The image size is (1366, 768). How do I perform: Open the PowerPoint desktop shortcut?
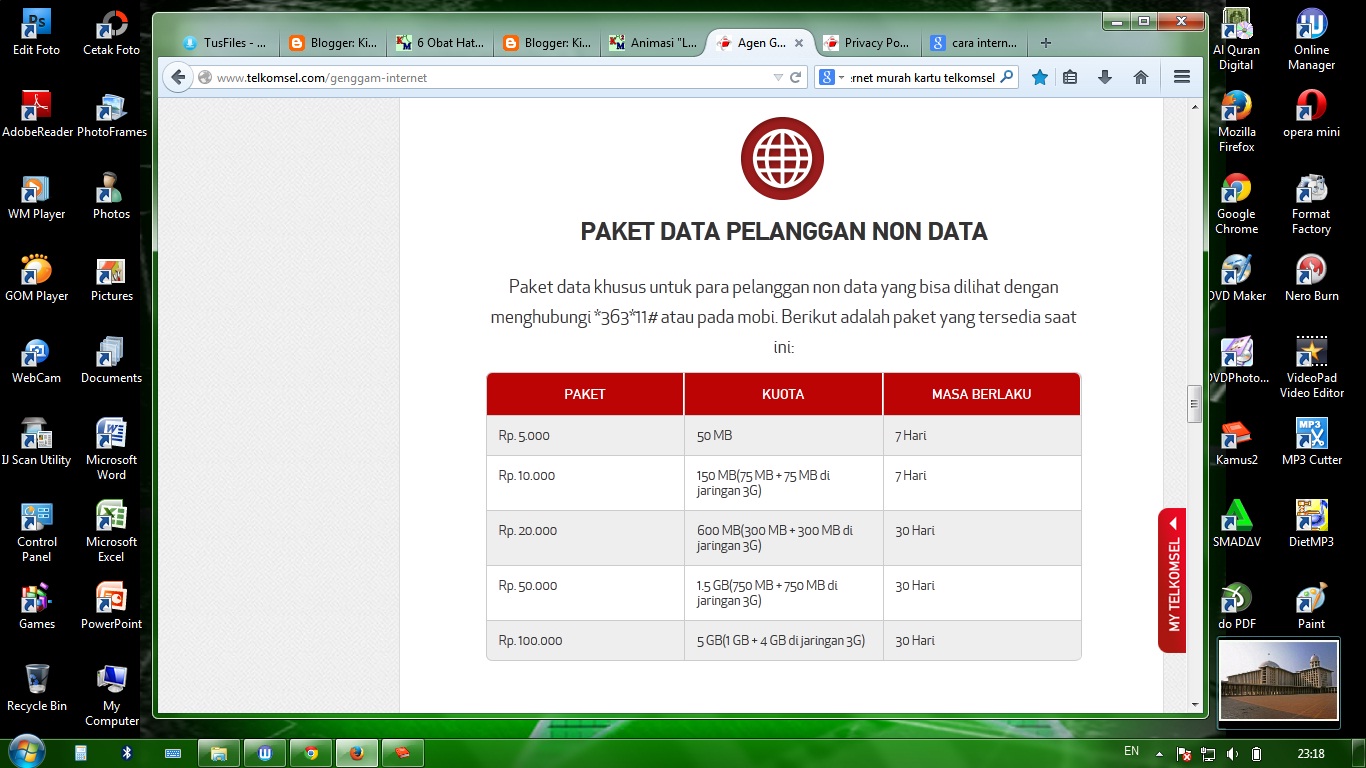coord(112,606)
